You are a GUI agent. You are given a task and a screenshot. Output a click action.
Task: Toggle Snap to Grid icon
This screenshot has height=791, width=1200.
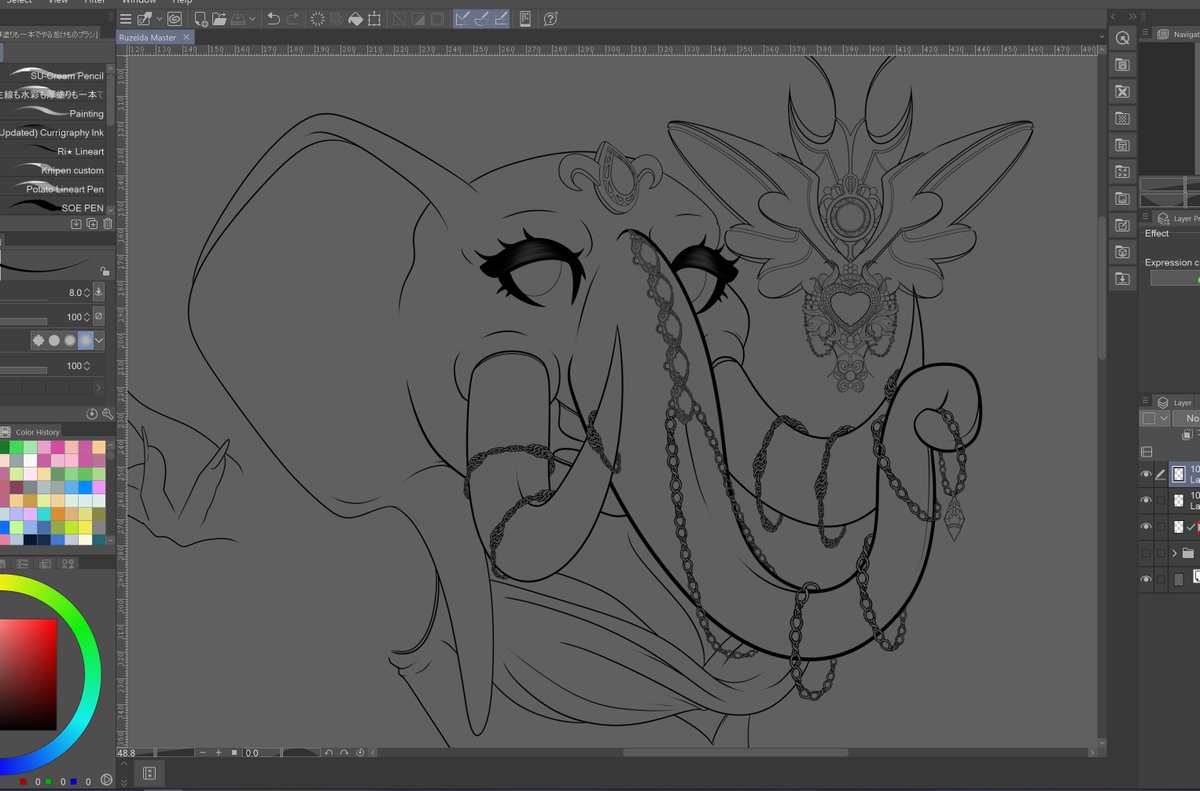(500, 19)
